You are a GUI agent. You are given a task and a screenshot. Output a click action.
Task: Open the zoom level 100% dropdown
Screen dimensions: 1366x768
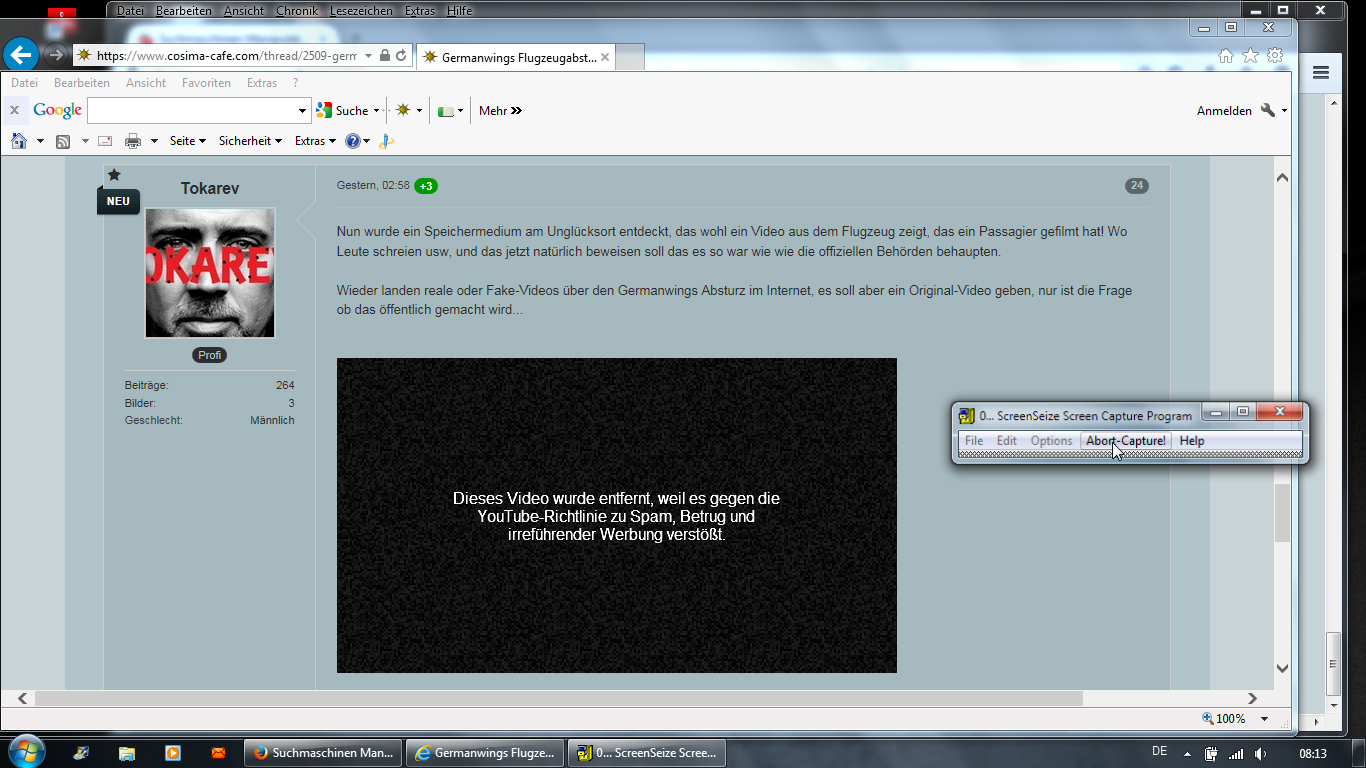[1264, 718]
